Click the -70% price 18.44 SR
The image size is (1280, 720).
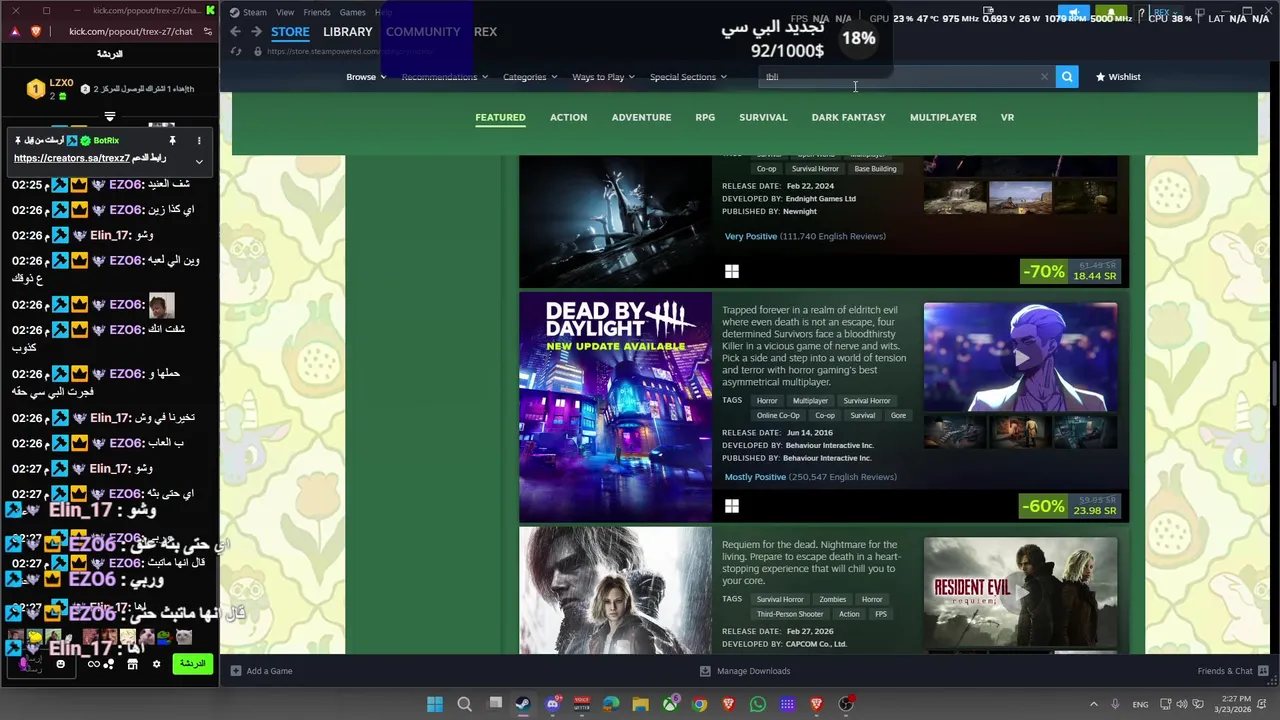1069,271
